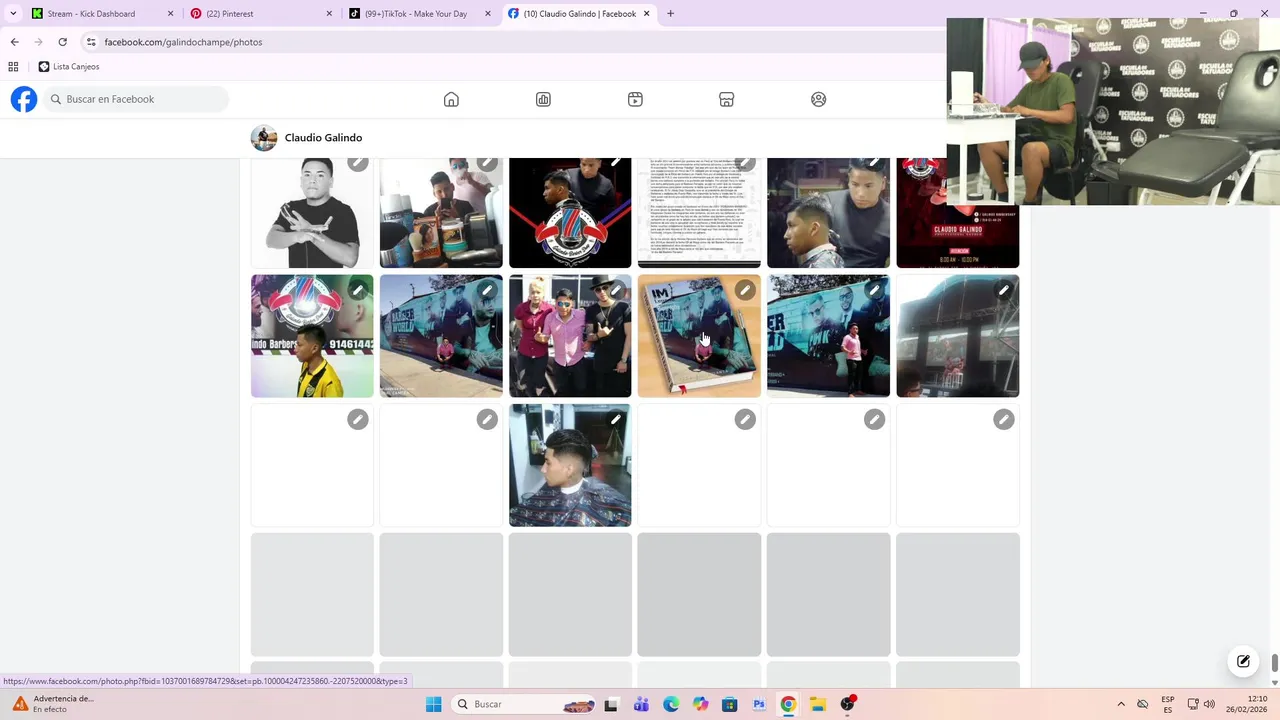Image resolution: width=1280 pixels, height=720 pixels.
Task: Click edit pencil on first blank loading tile
Action: [x=358, y=419]
